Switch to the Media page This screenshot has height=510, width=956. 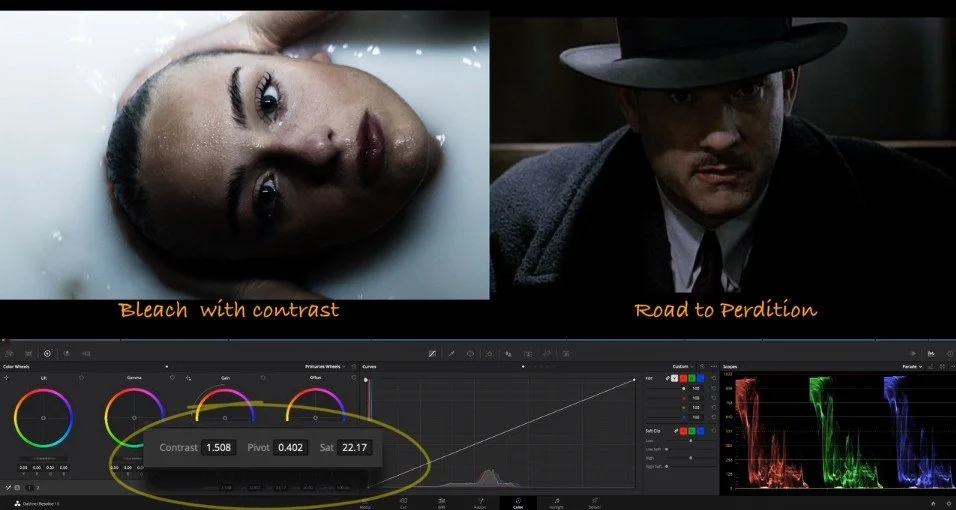tap(366, 503)
